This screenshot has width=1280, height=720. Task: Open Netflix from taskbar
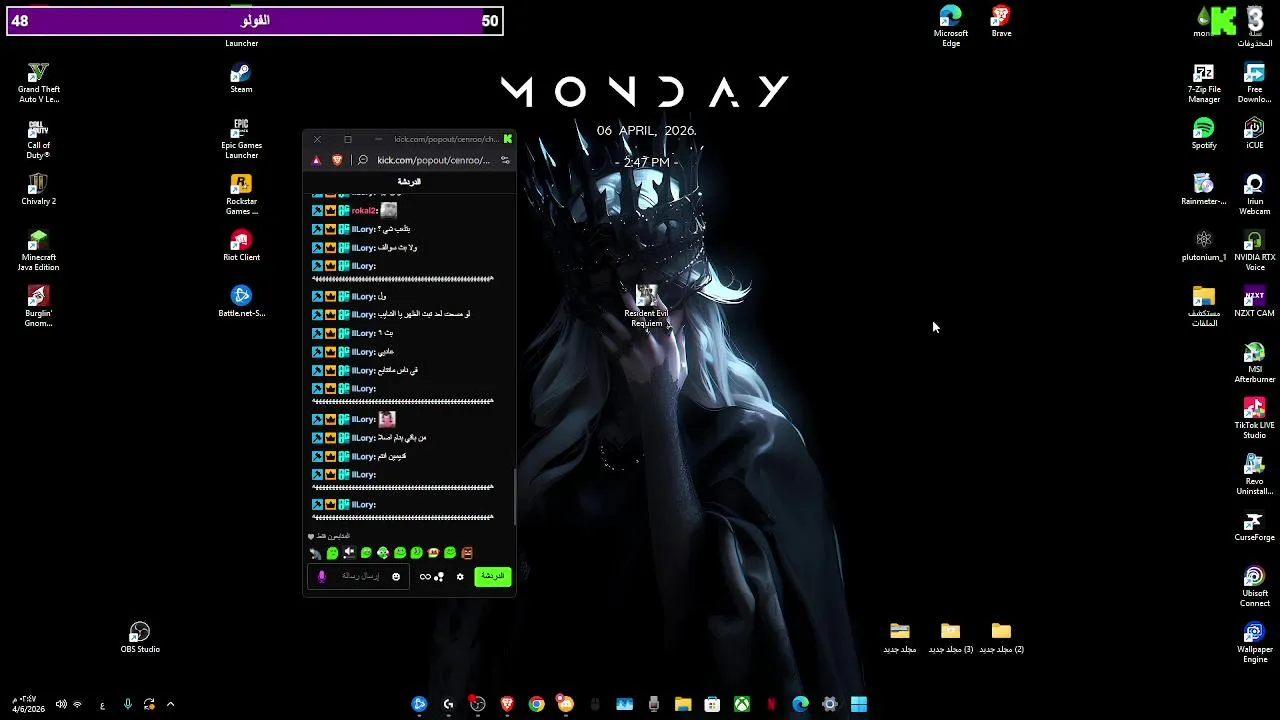771,705
